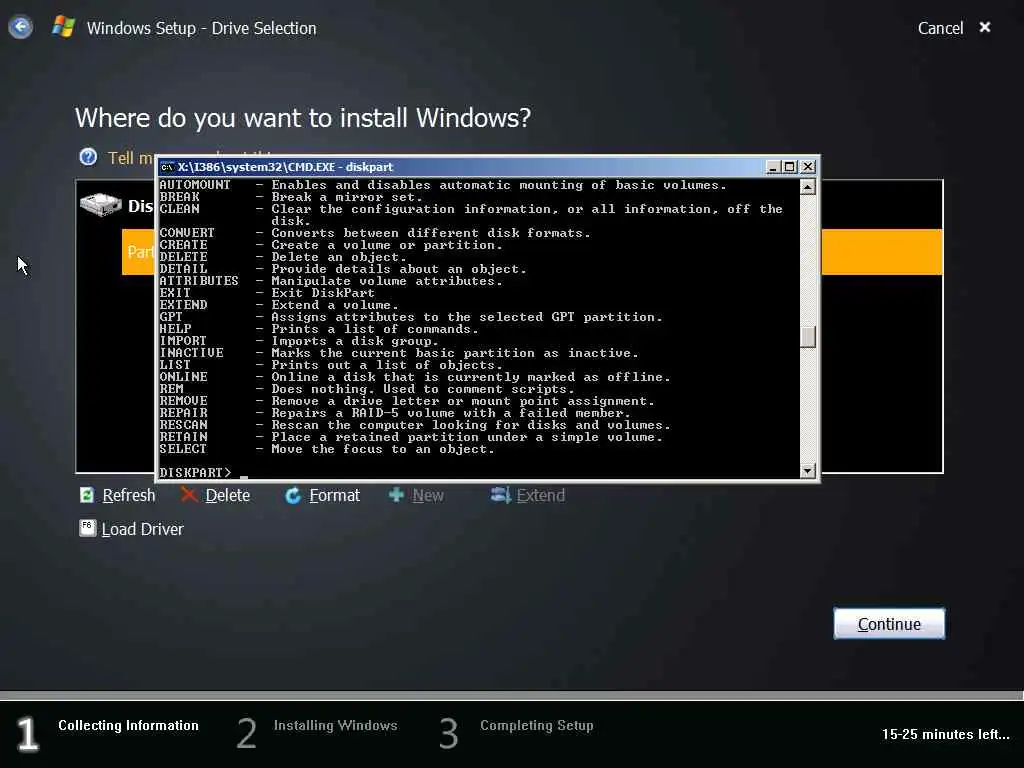Click the 'Where do you want to install Windows?' heading
Screen dimensions: 1024x768
[x=303, y=118]
